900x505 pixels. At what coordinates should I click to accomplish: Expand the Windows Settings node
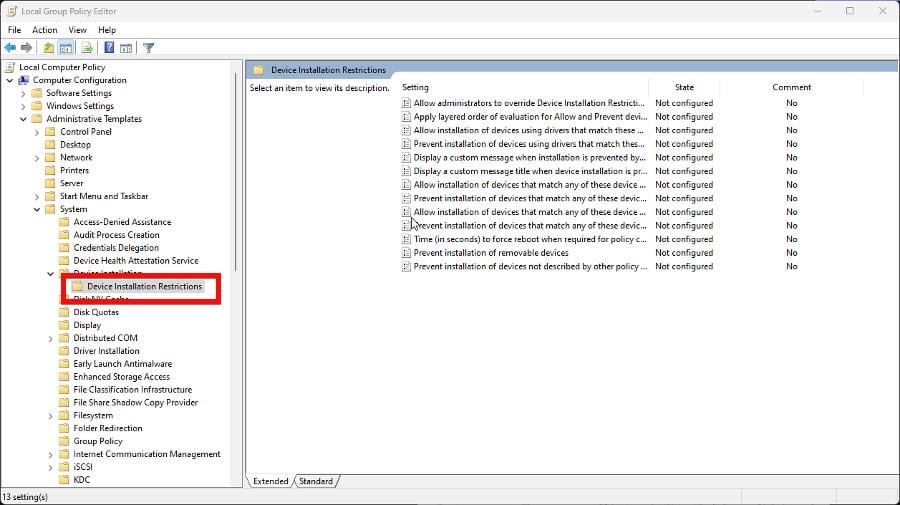pyautogui.click(x=23, y=106)
